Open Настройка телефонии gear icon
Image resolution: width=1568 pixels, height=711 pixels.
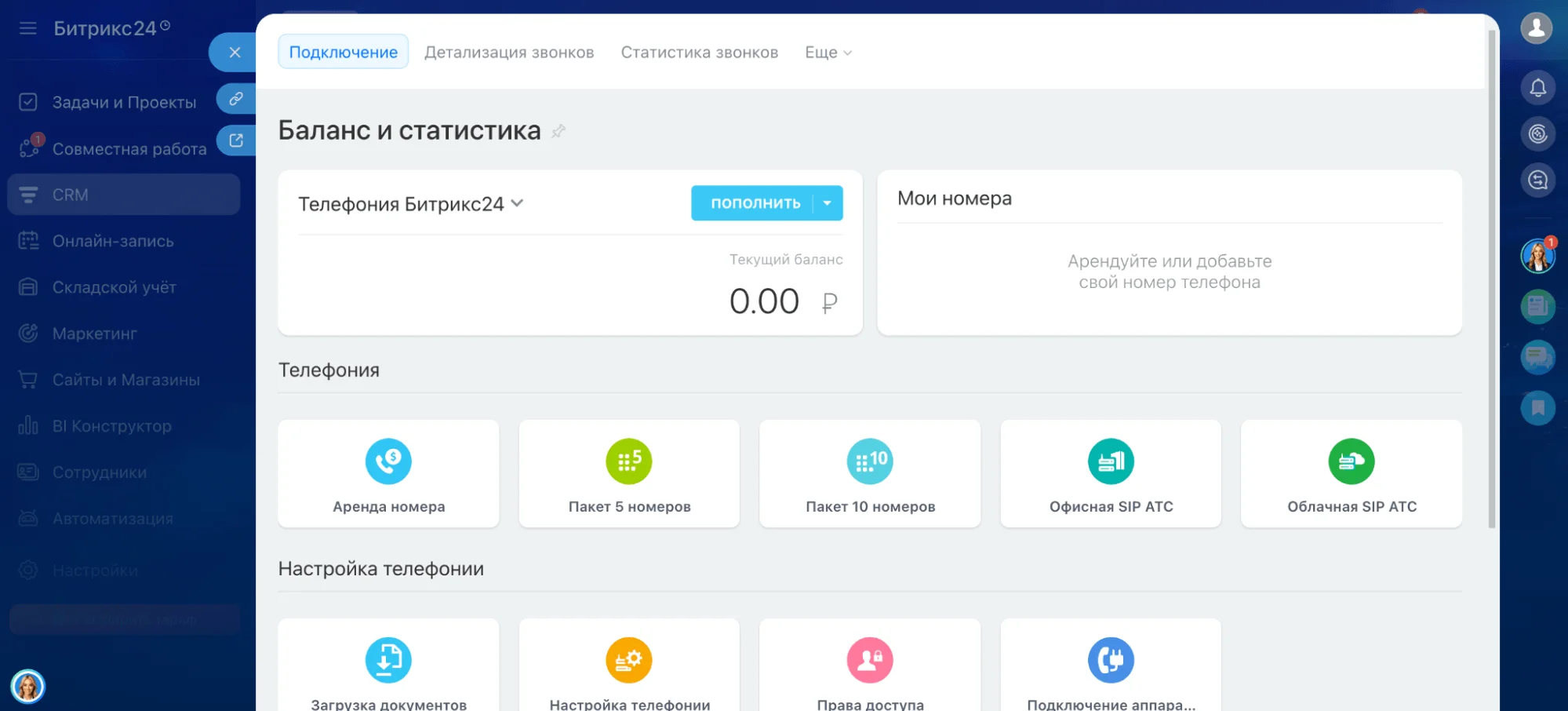click(x=629, y=660)
